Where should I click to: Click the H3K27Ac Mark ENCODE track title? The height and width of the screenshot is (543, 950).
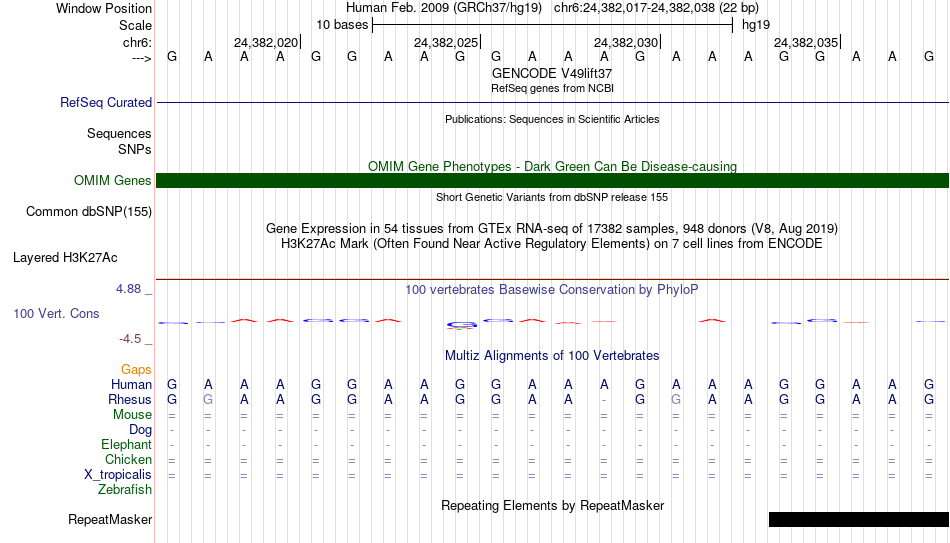[552, 244]
